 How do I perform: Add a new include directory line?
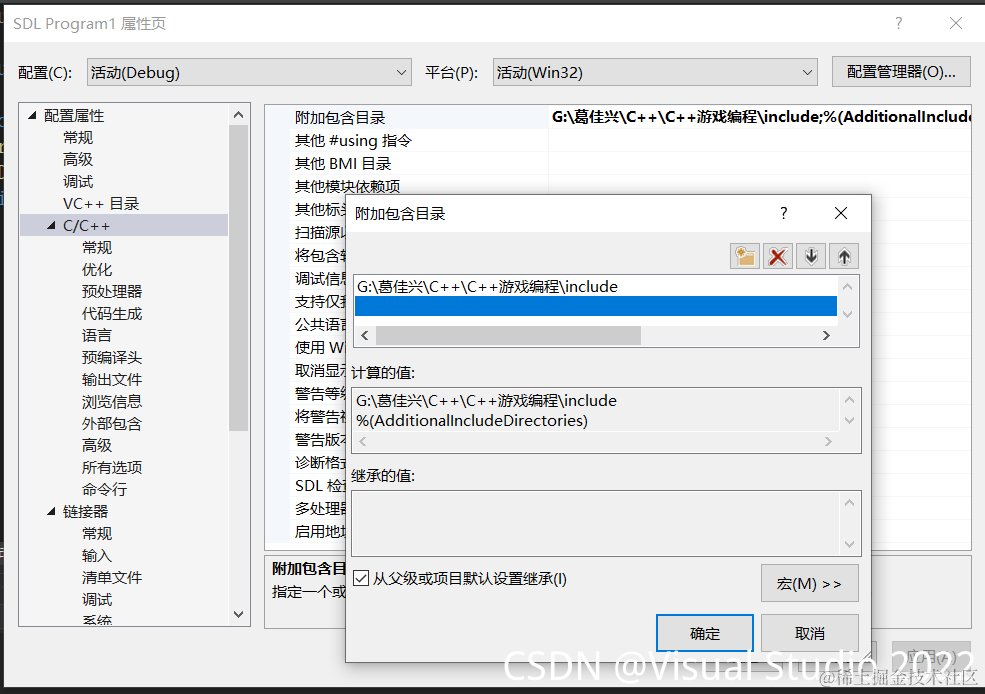click(x=745, y=256)
